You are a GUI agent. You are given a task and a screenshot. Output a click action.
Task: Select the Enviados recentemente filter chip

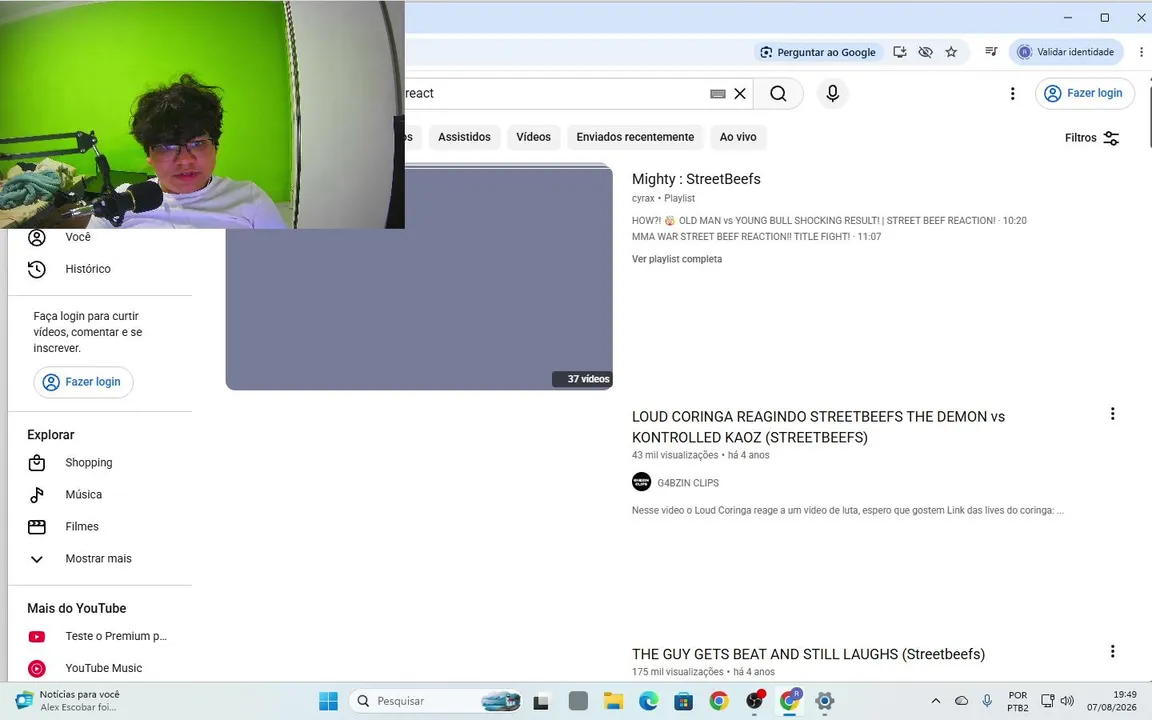pos(635,137)
